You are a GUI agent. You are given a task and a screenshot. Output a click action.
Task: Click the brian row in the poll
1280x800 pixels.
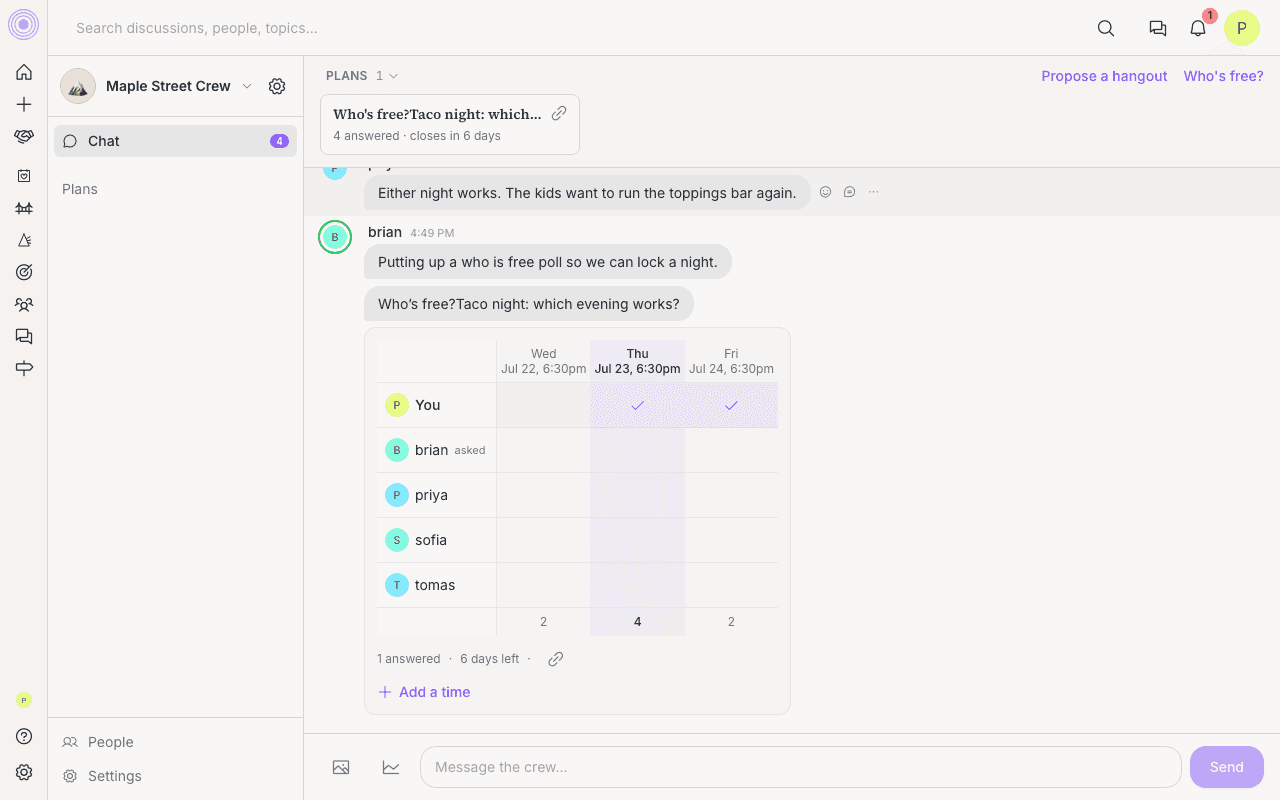(x=577, y=450)
